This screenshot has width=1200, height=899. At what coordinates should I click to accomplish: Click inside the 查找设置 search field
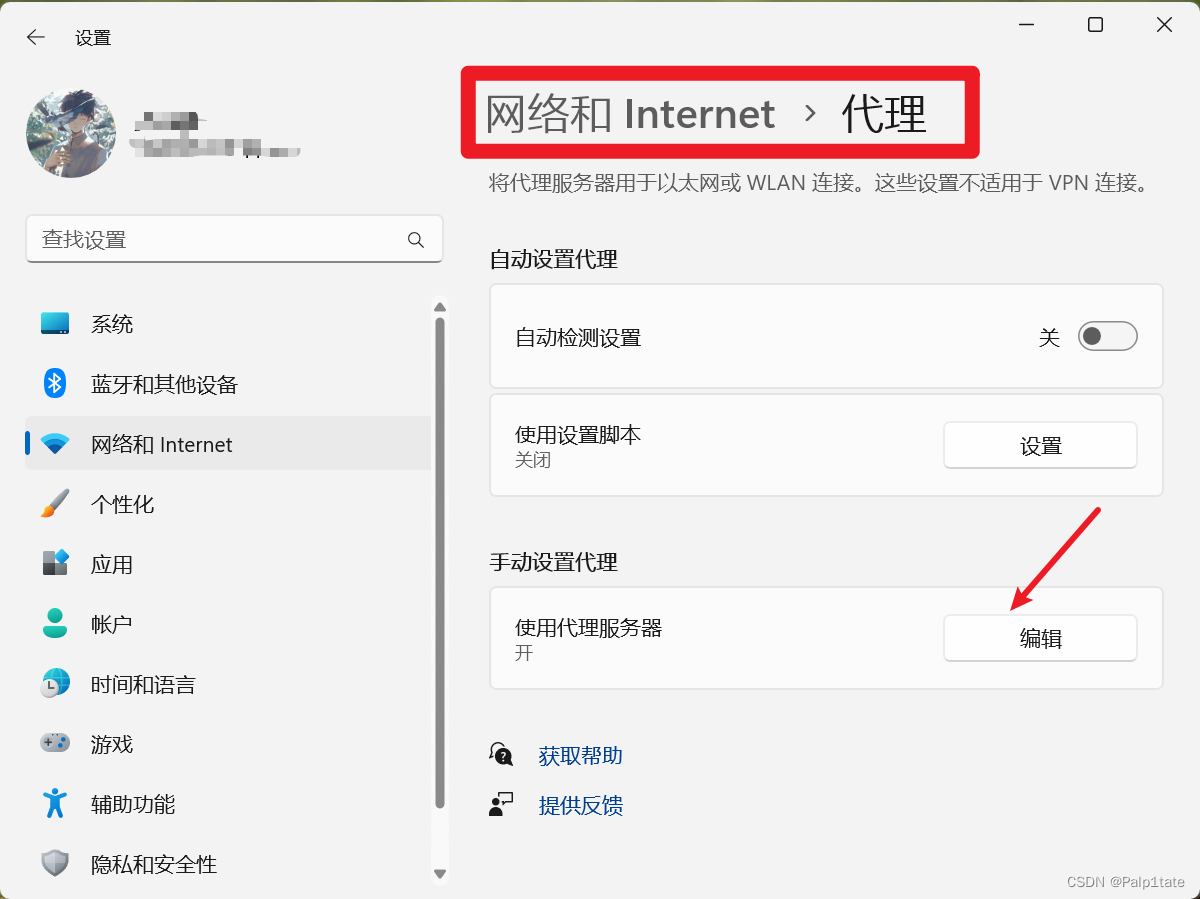click(200, 240)
